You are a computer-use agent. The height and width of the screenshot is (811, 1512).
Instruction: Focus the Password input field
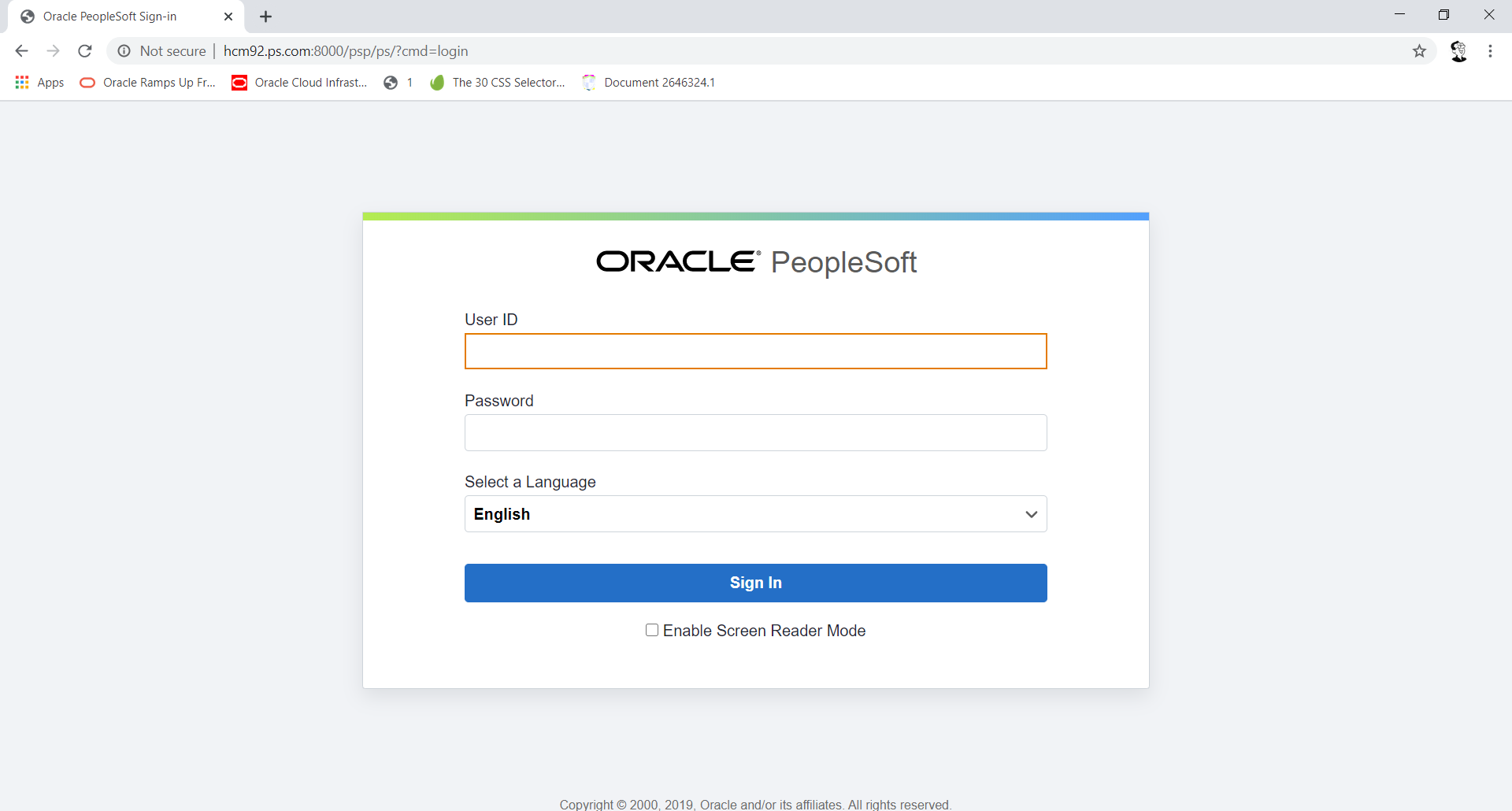tap(755, 433)
